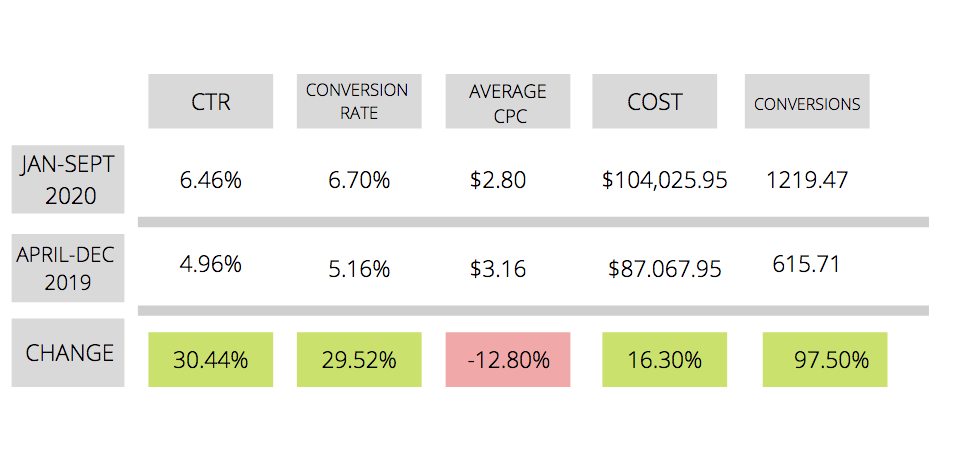Select the 615.71 conversions value
954x450 pixels.
806,265
